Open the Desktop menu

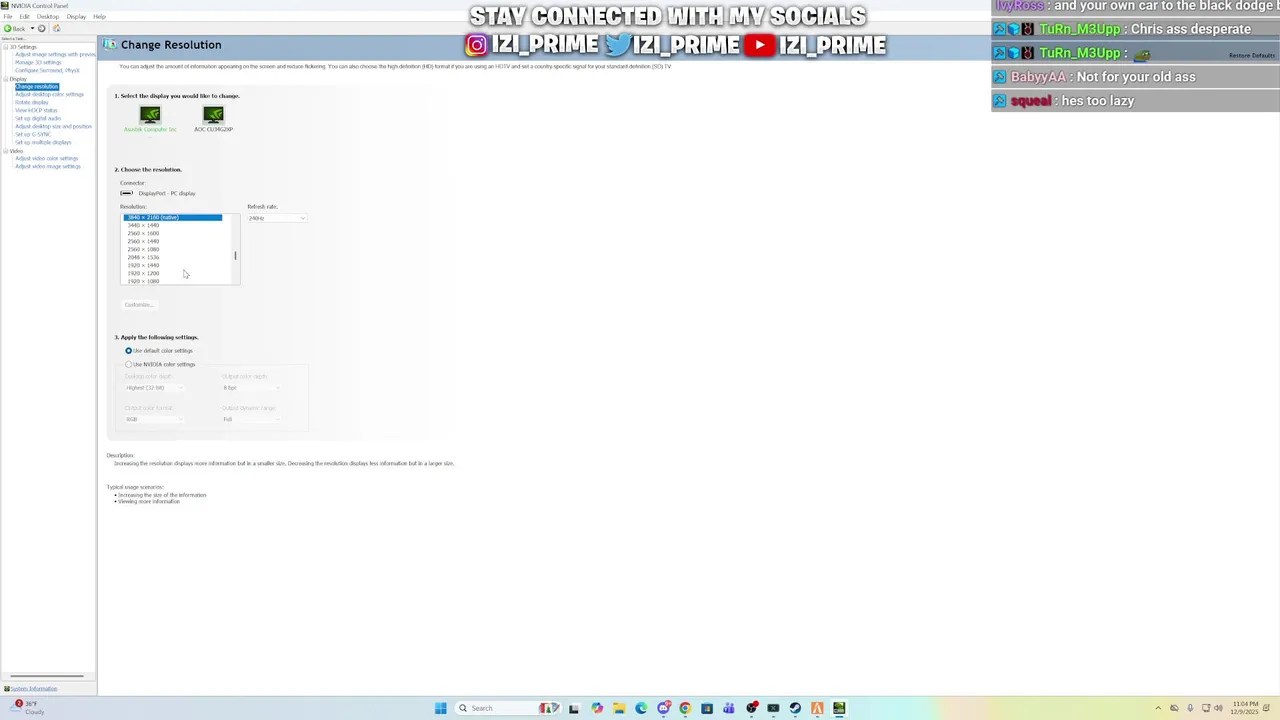pyautogui.click(x=47, y=17)
